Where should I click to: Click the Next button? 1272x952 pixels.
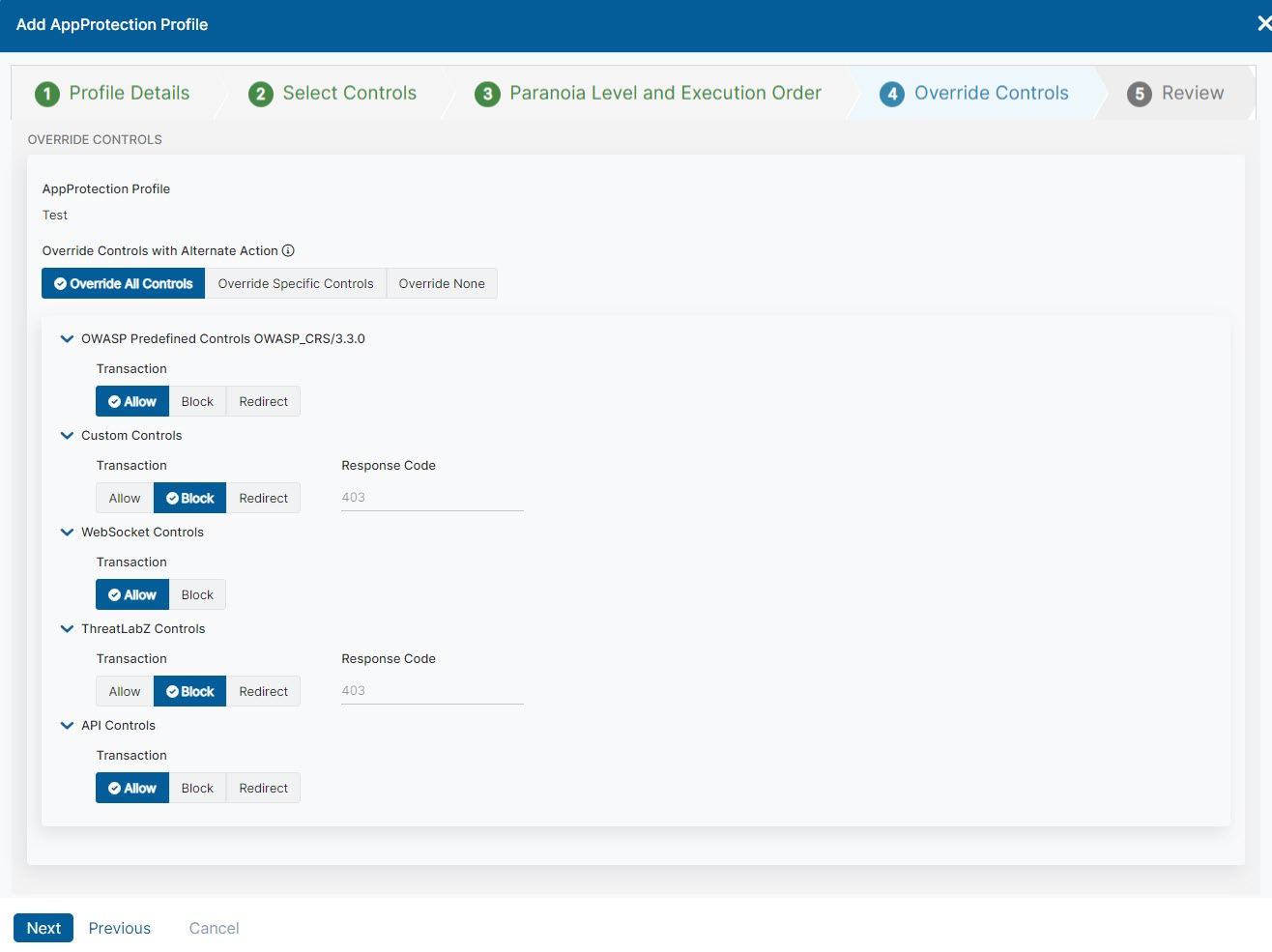pyautogui.click(x=43, y=928)
